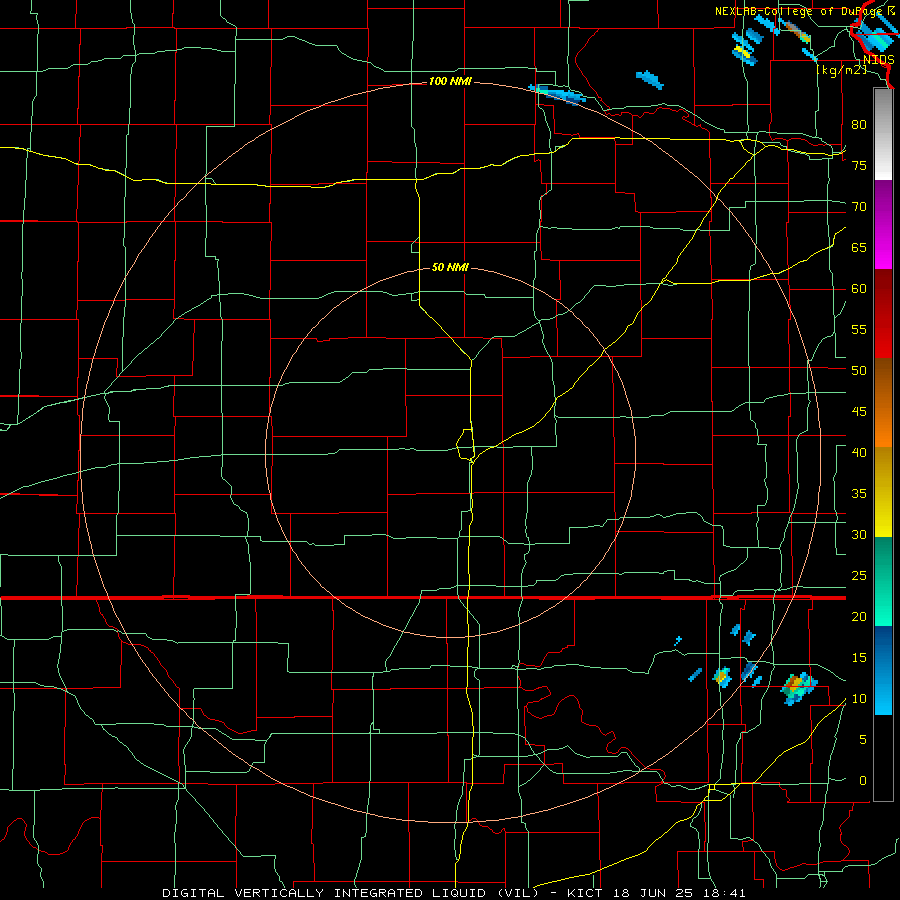Viewport: 900px width, 900px height.
Task: Click the 50 NMI range ring label
Action: pos(450,267)
